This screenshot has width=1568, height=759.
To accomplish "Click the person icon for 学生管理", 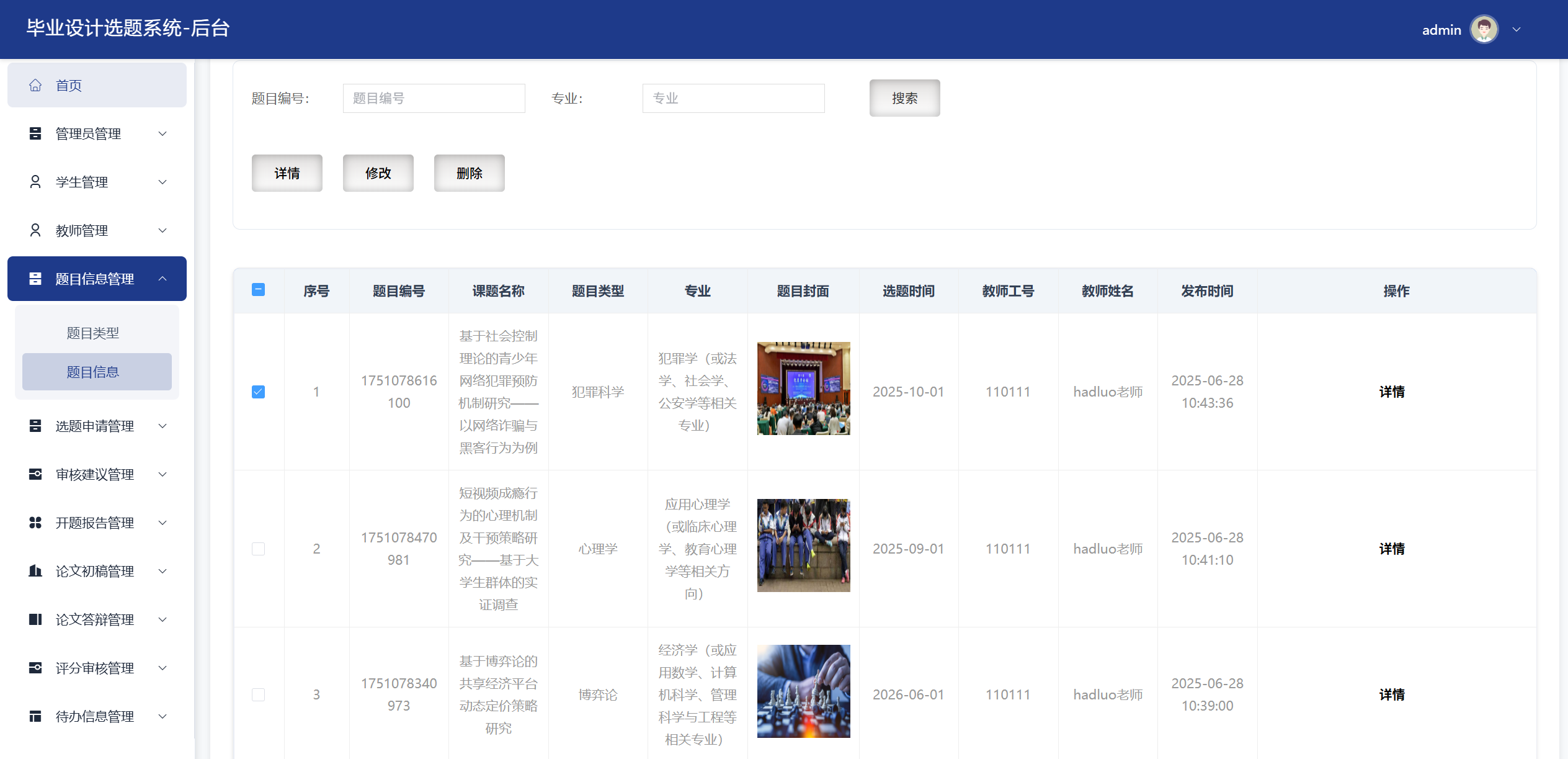I will click(35, 182).
